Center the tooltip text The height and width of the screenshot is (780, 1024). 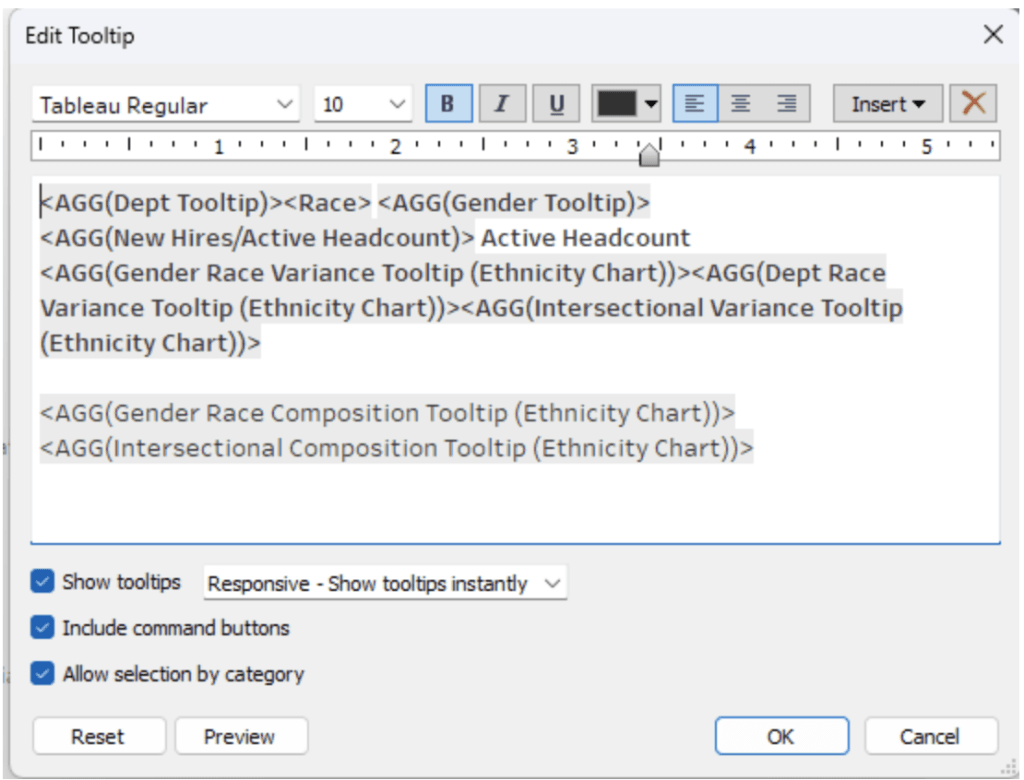(742, 102)
